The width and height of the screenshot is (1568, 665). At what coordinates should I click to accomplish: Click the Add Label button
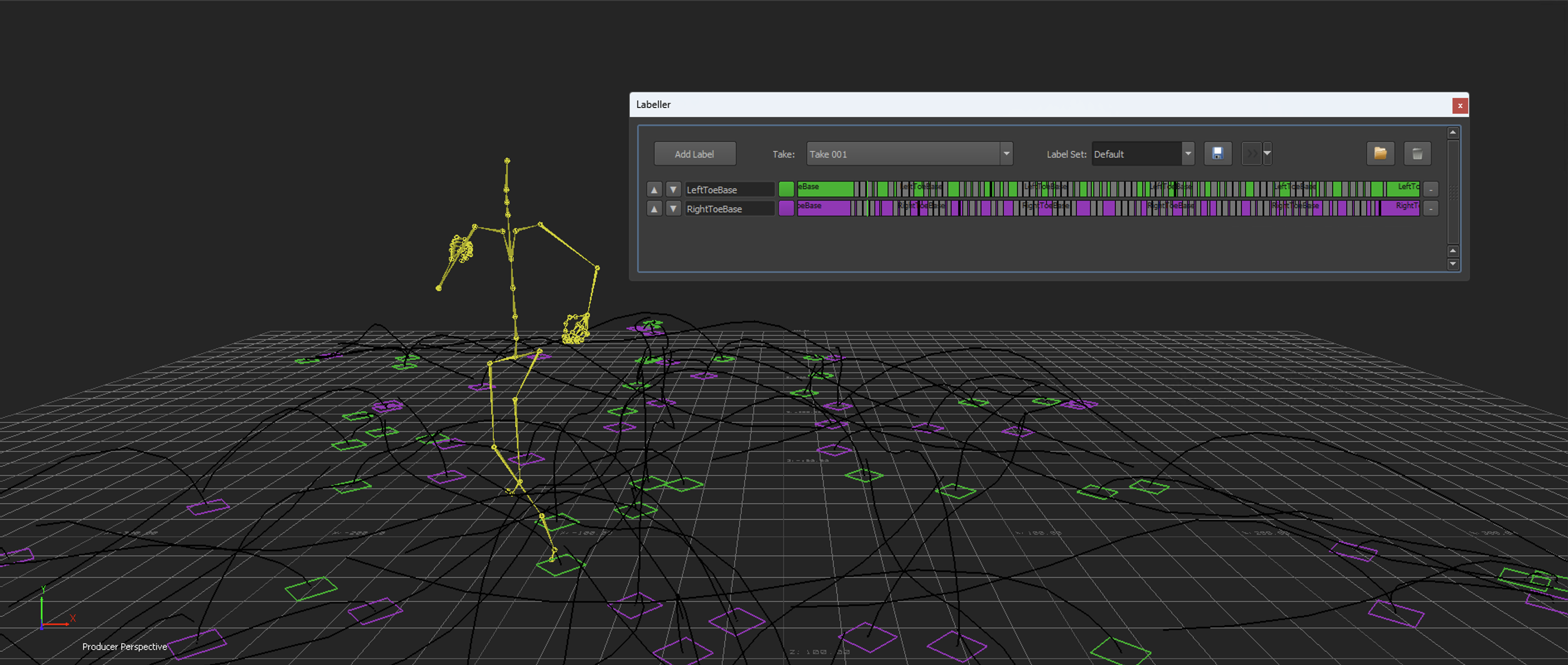(694, 154)
